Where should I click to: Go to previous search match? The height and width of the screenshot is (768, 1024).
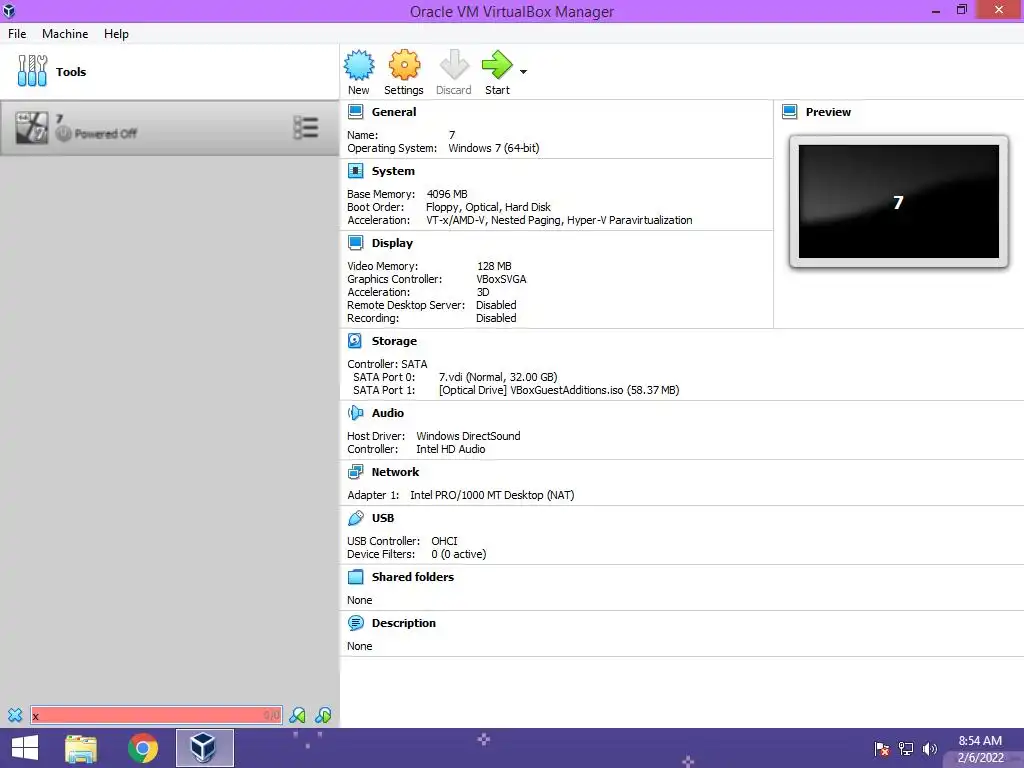point(297,715)
